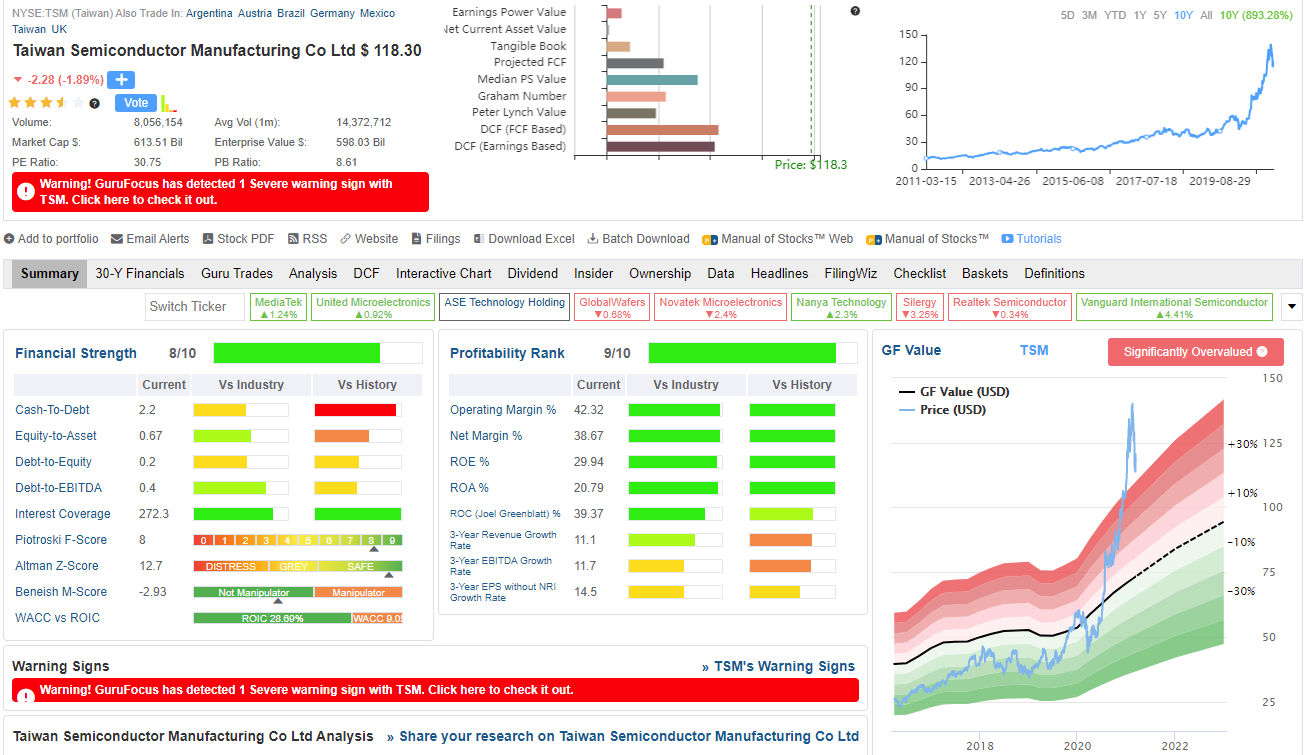Click the WACC vs ROIC comparison bar
The height and width of the screenshot is (755, 1304).
(297, 618)
